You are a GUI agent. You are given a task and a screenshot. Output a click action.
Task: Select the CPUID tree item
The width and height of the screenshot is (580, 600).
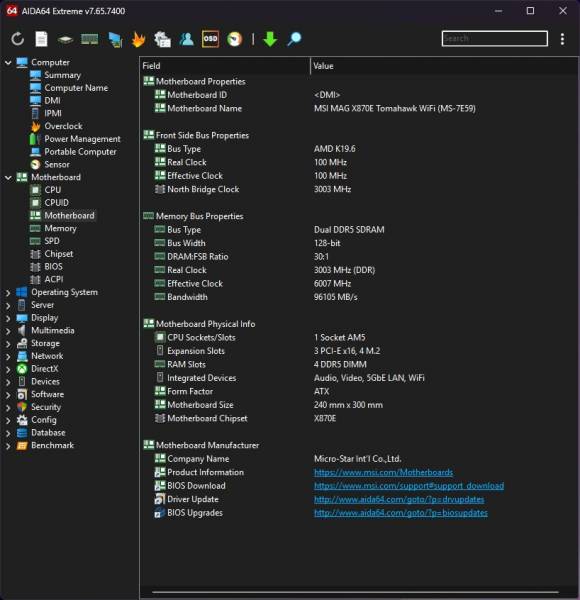pos(57,202)
